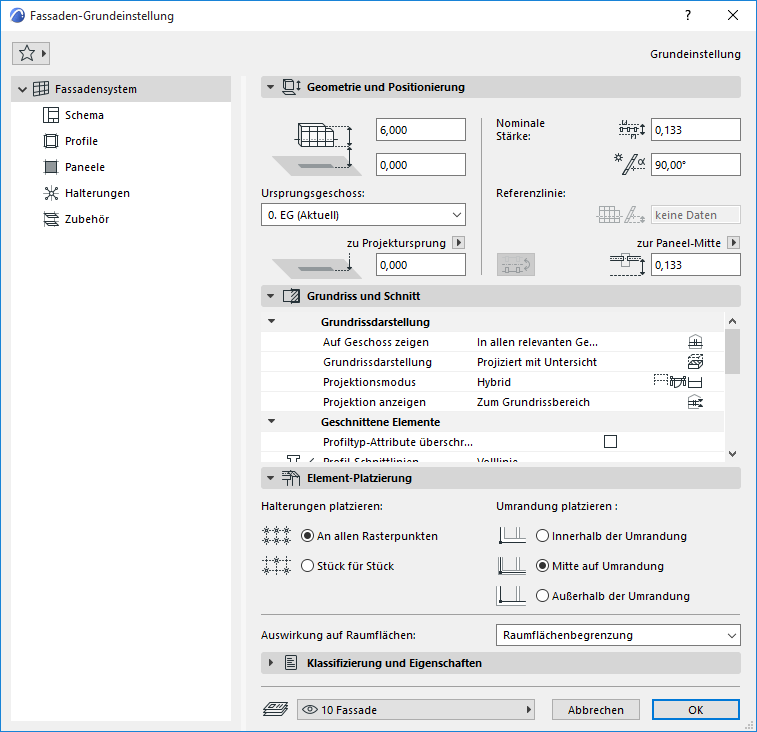Collapse the Geschnittene Elemente group

click(x=272, y=422)
